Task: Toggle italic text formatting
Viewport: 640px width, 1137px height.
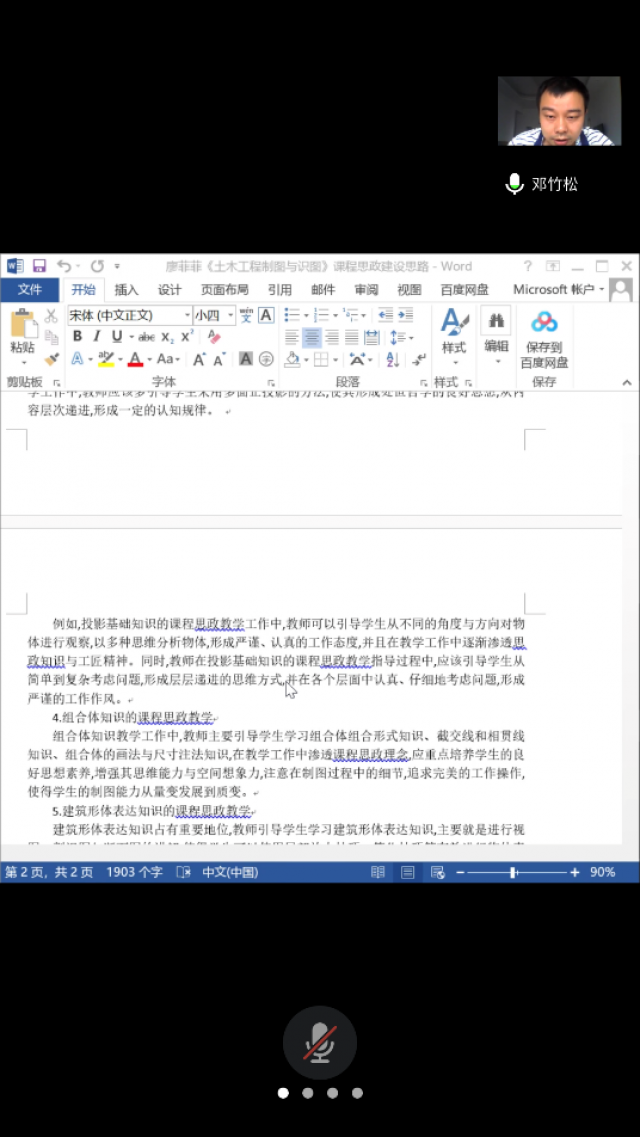Action: point(97,337)
